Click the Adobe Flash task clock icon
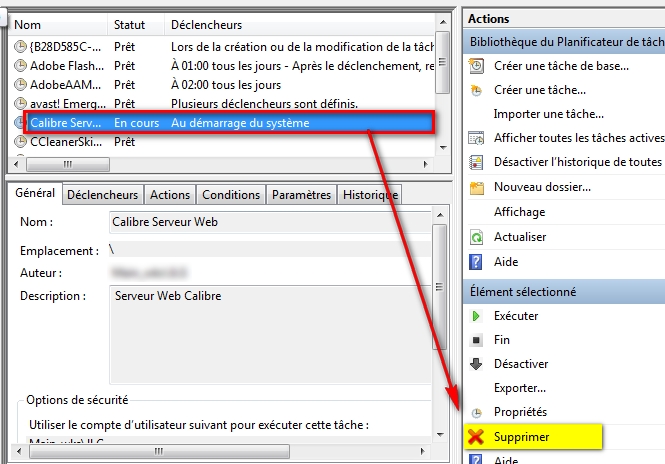665x464 pixels. click(x=20, y=66)
